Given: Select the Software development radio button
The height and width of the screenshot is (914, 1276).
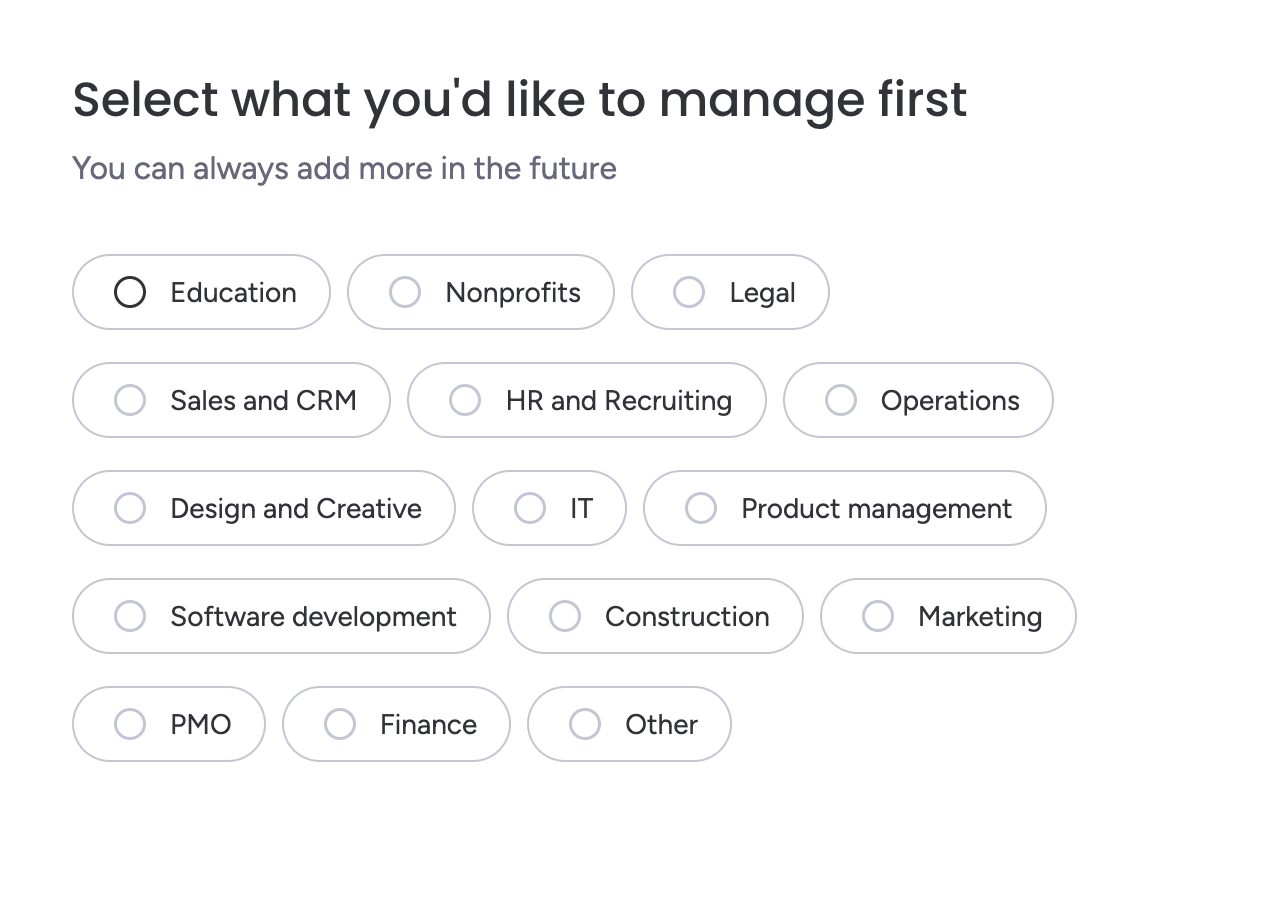Looking at the screenshot, I should (x=130, y=616).
